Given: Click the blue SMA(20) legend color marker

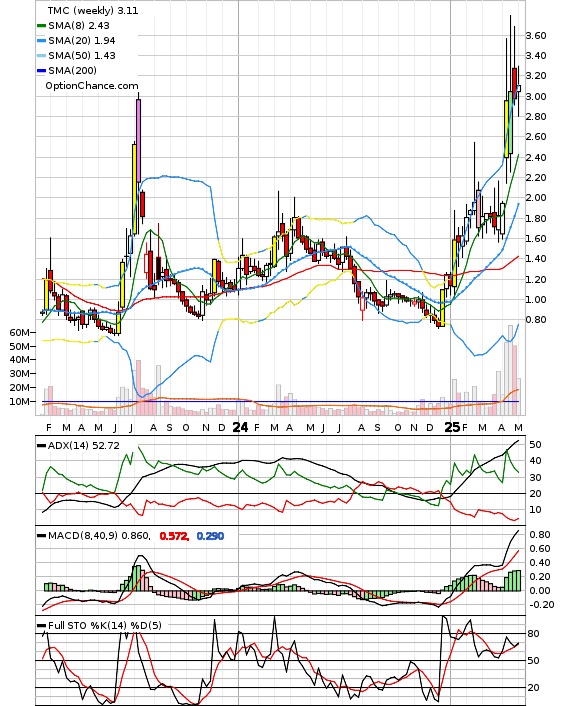Looking at the screenshot, I should point(41,41).
